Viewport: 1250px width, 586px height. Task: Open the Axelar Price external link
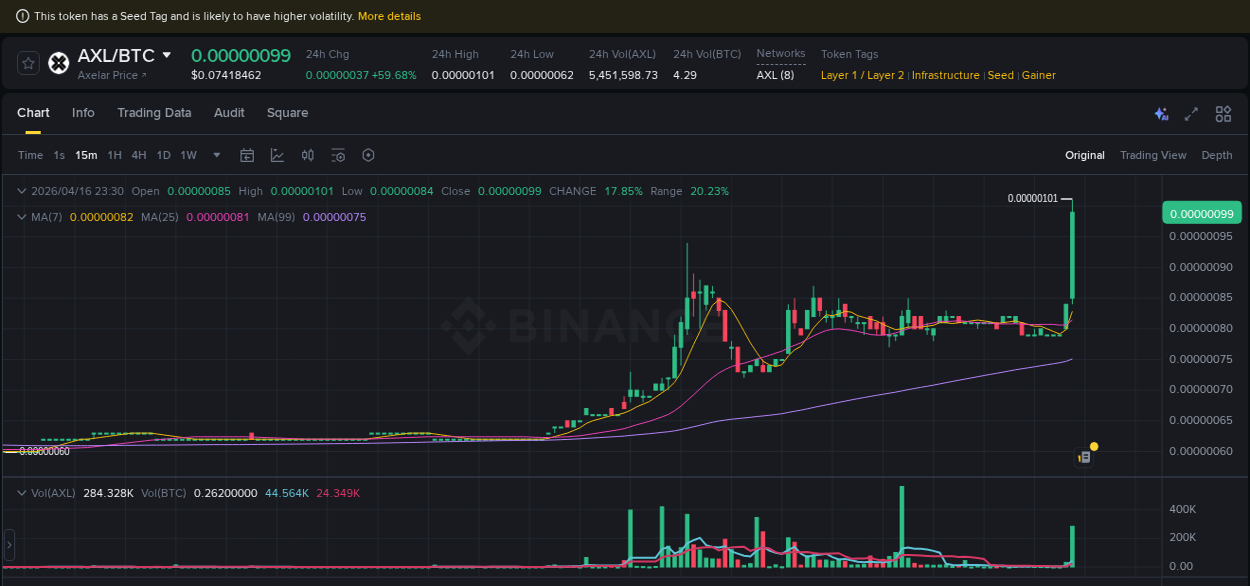[112, 75]
